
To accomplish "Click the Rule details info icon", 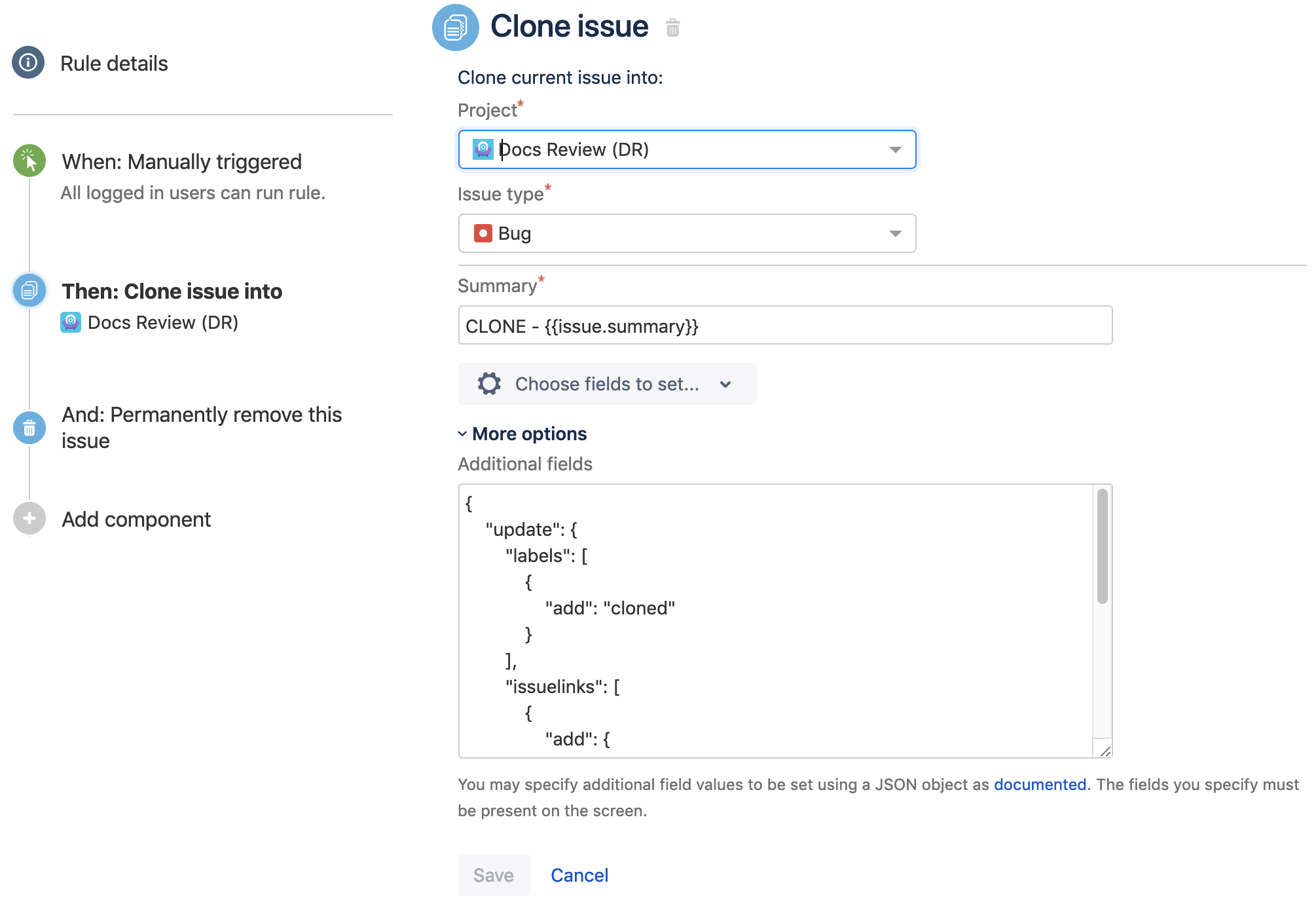I will [28, 63].
